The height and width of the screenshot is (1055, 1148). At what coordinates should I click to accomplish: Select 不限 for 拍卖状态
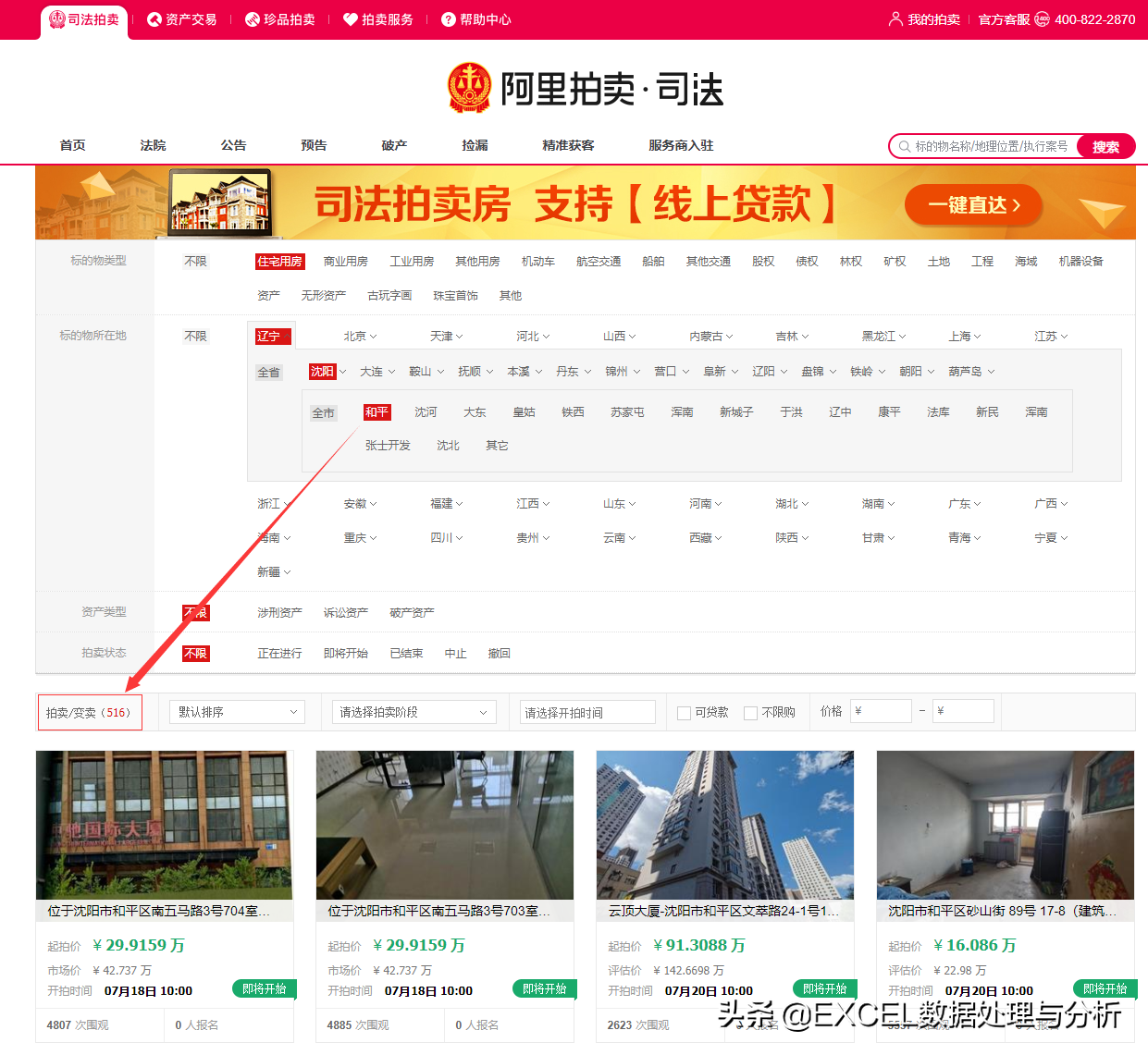(195, 654)
